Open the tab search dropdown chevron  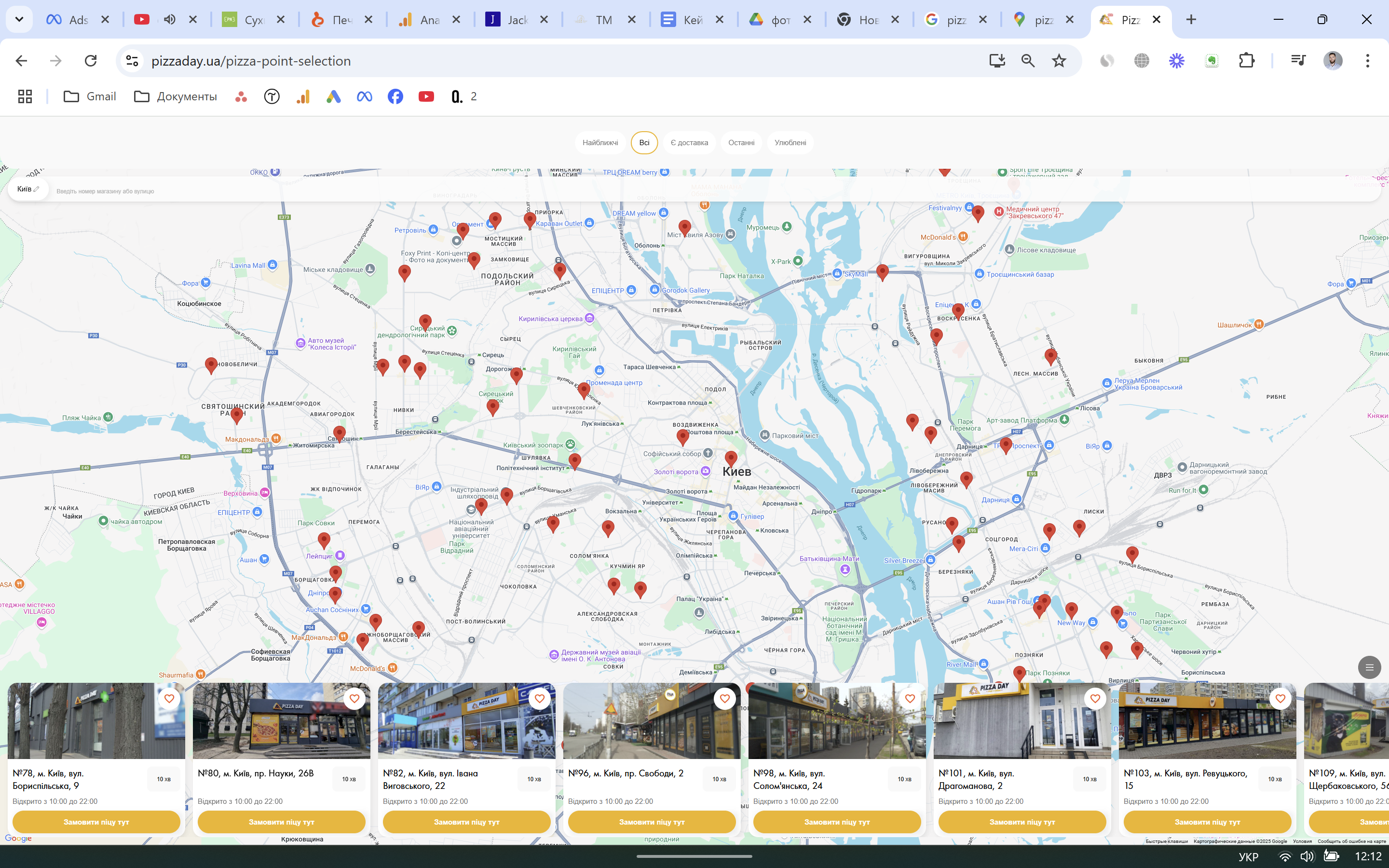[x=19, y=19]
